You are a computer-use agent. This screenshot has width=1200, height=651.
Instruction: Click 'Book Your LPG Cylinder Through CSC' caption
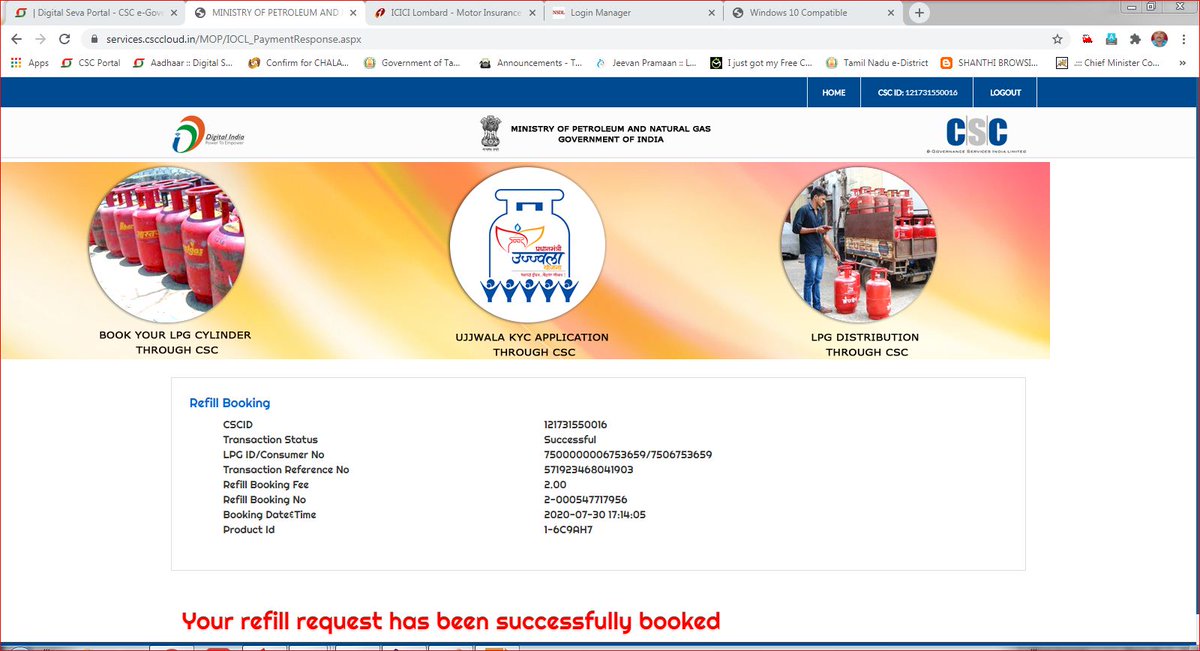[175, 343]
